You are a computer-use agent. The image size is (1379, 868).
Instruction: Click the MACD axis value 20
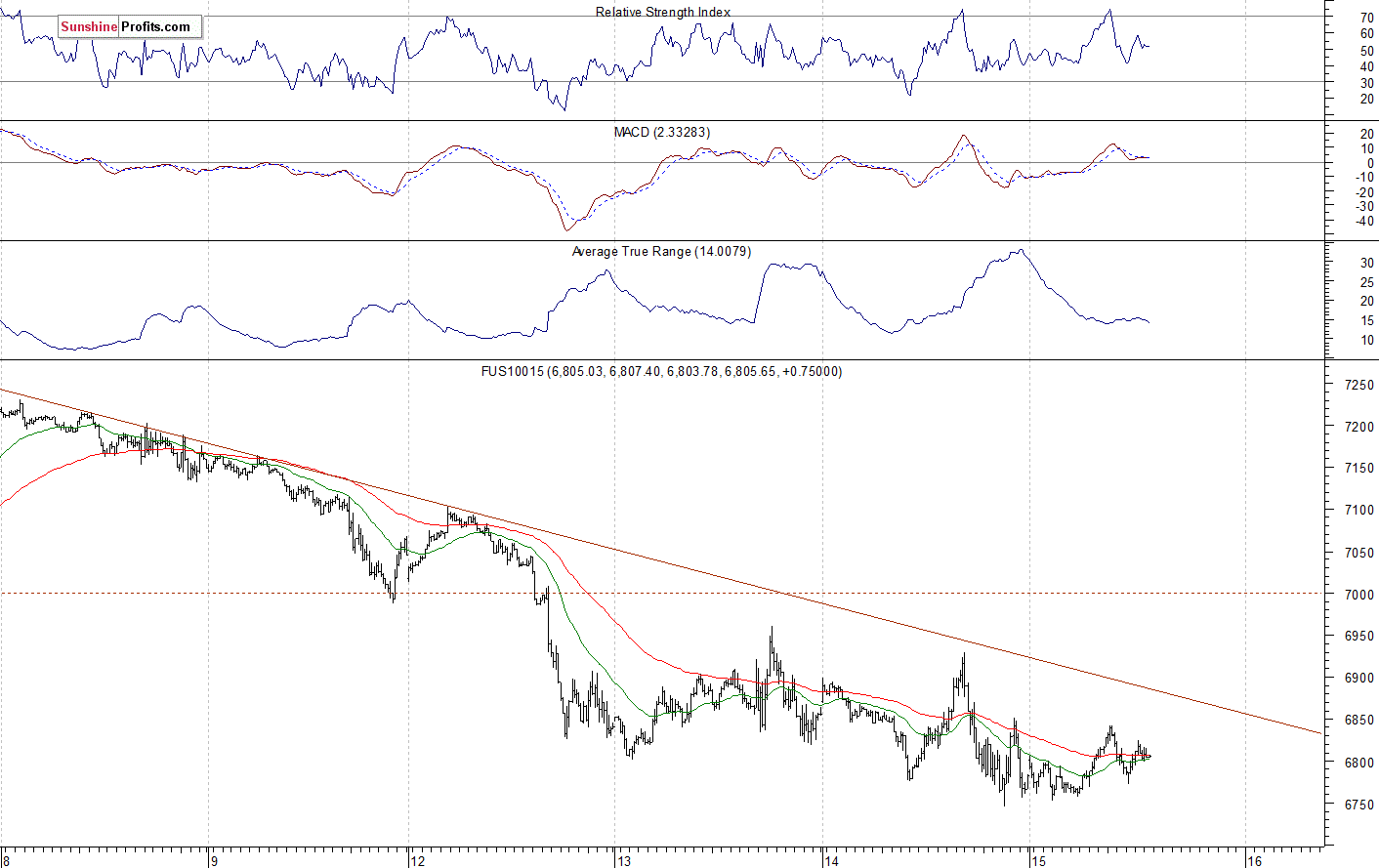pos(1366,134)
